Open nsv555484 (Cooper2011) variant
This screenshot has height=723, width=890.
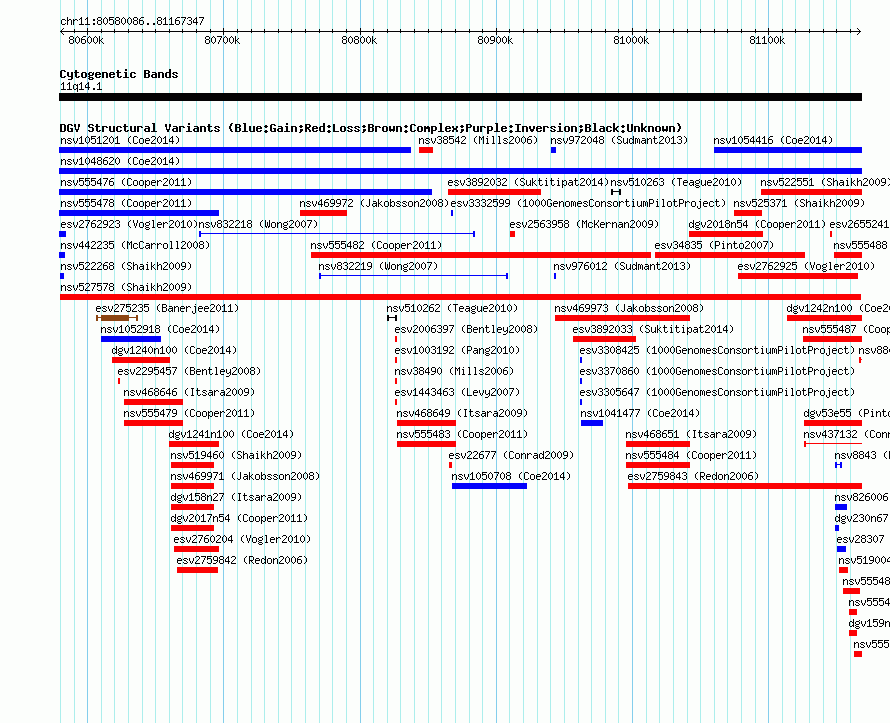point(691,455)
